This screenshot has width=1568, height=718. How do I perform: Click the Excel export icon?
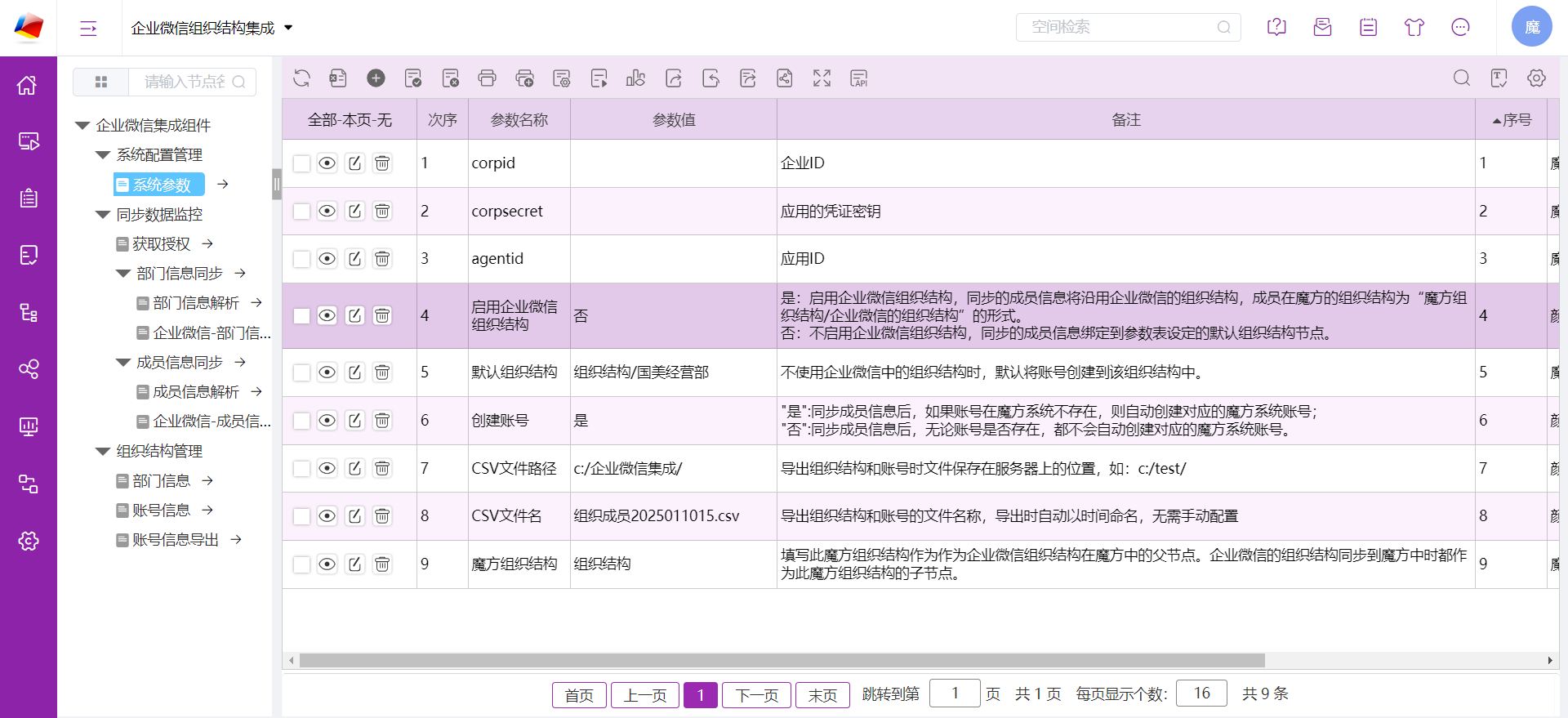click(338, 78)
